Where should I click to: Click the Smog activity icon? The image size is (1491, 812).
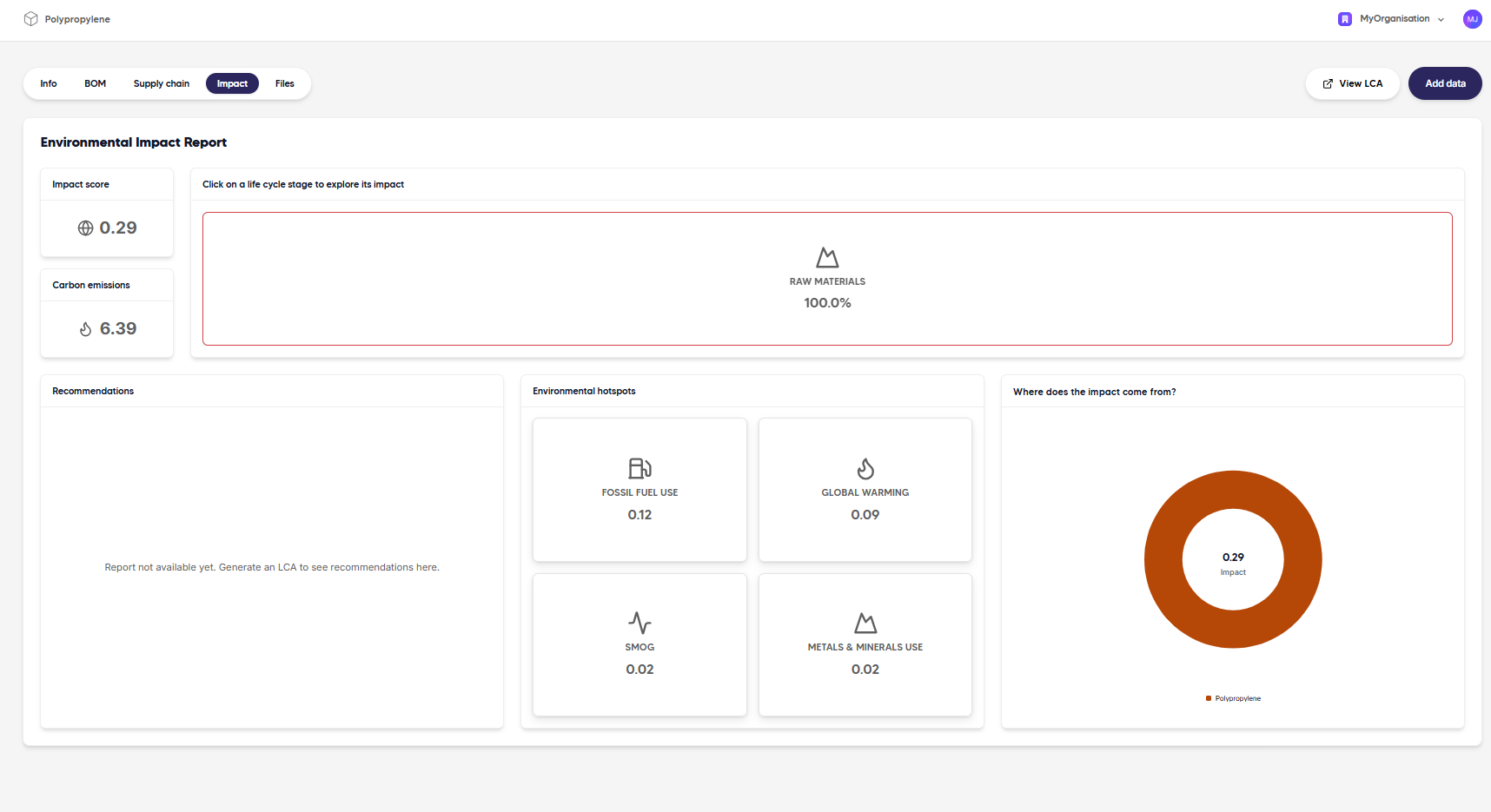[639, 624]
